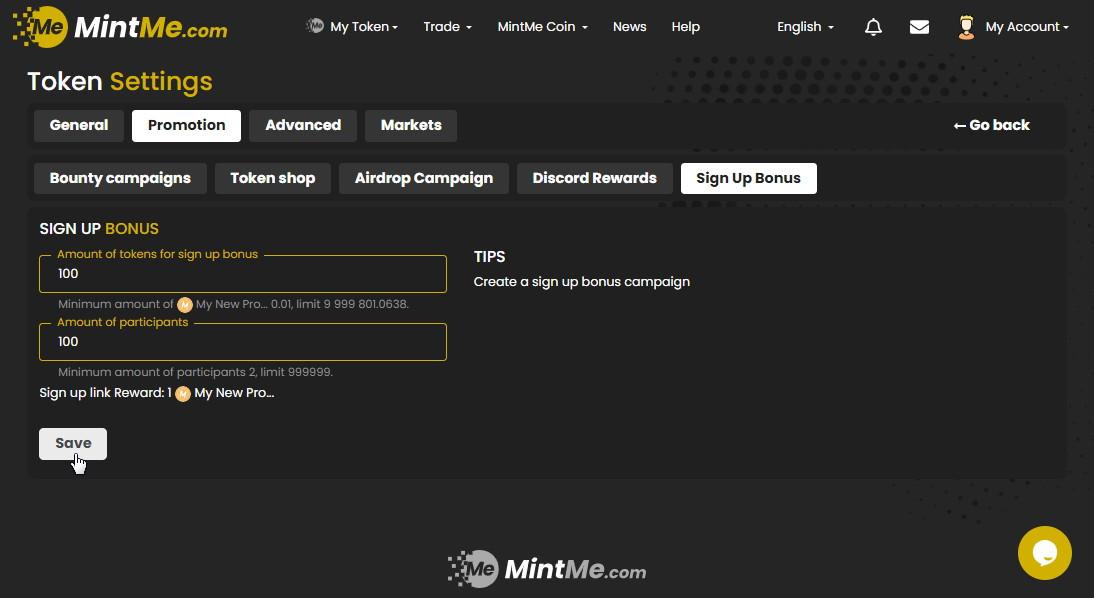Switch to the General settings tab
This screenshot has height=598, width=1094.
pyautogui.click(x=79, y=125)
